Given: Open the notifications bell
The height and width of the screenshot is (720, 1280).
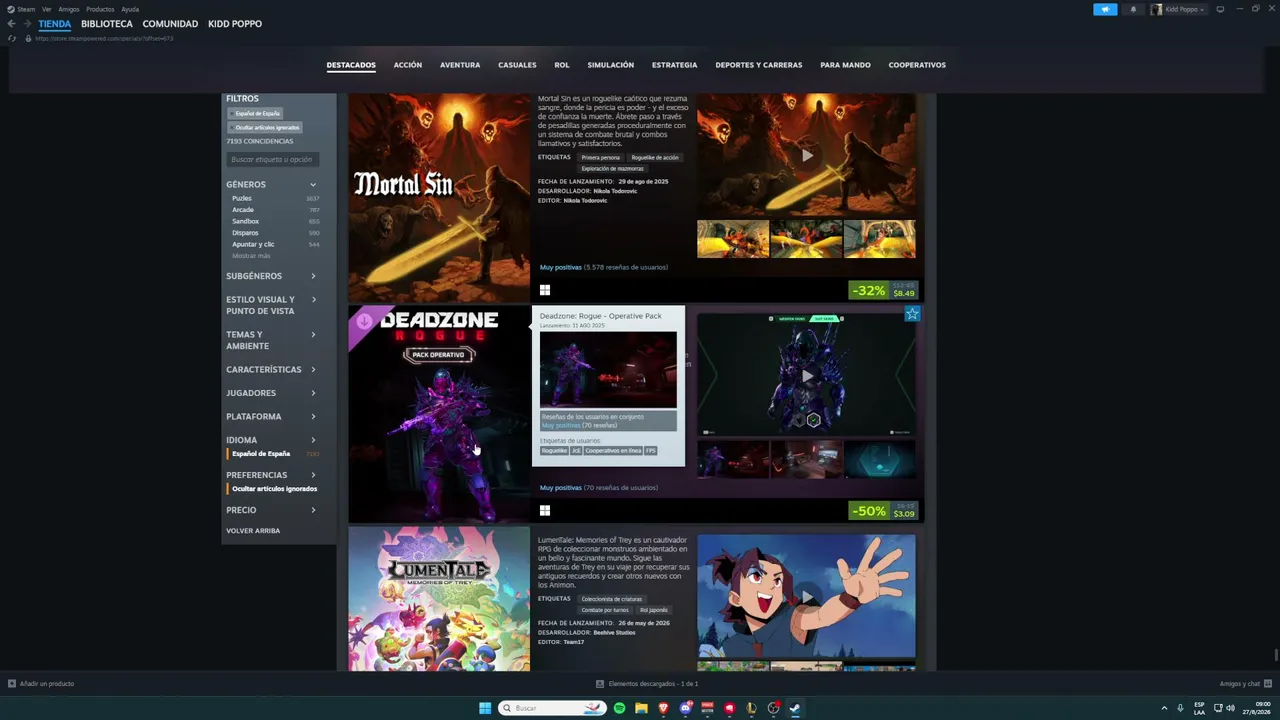Looking at the screenshot, I should [x=1133, y=9].
